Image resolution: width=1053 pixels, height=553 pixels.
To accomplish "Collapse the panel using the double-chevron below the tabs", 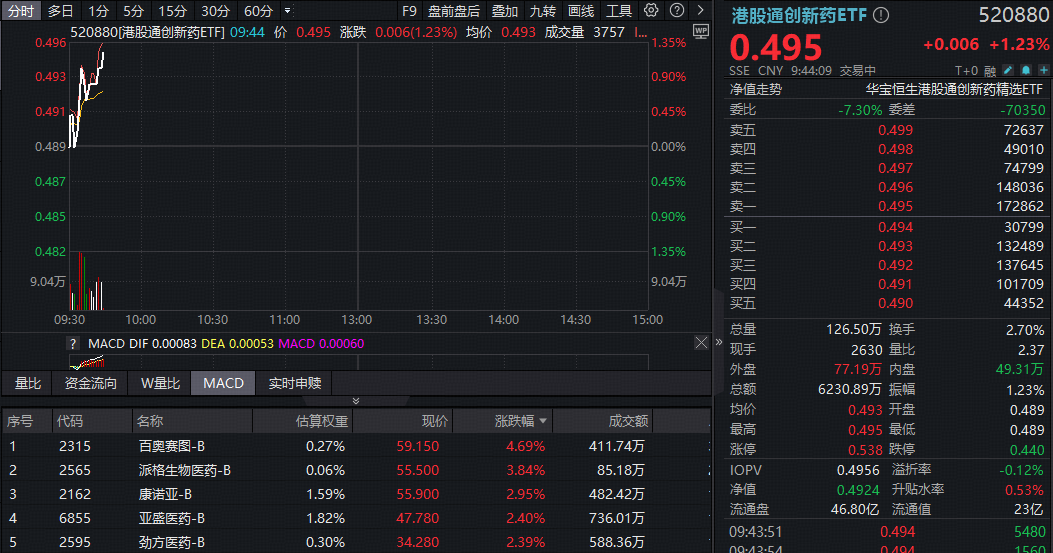I will click(355, 401).
